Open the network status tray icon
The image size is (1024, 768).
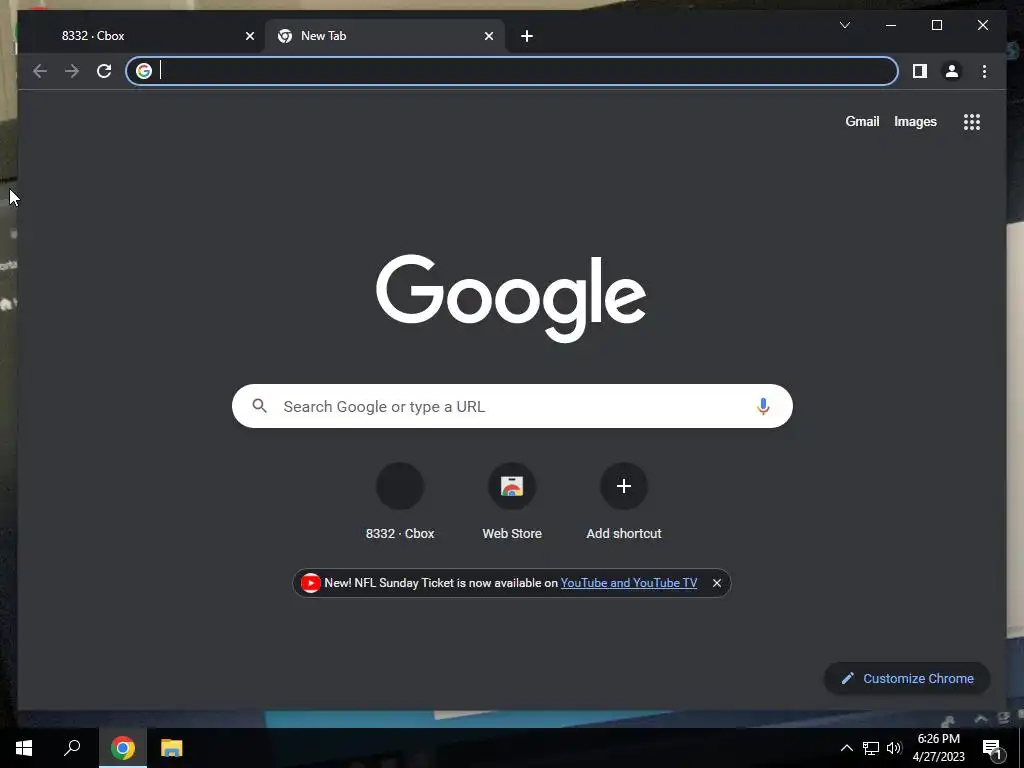[871, 748]
